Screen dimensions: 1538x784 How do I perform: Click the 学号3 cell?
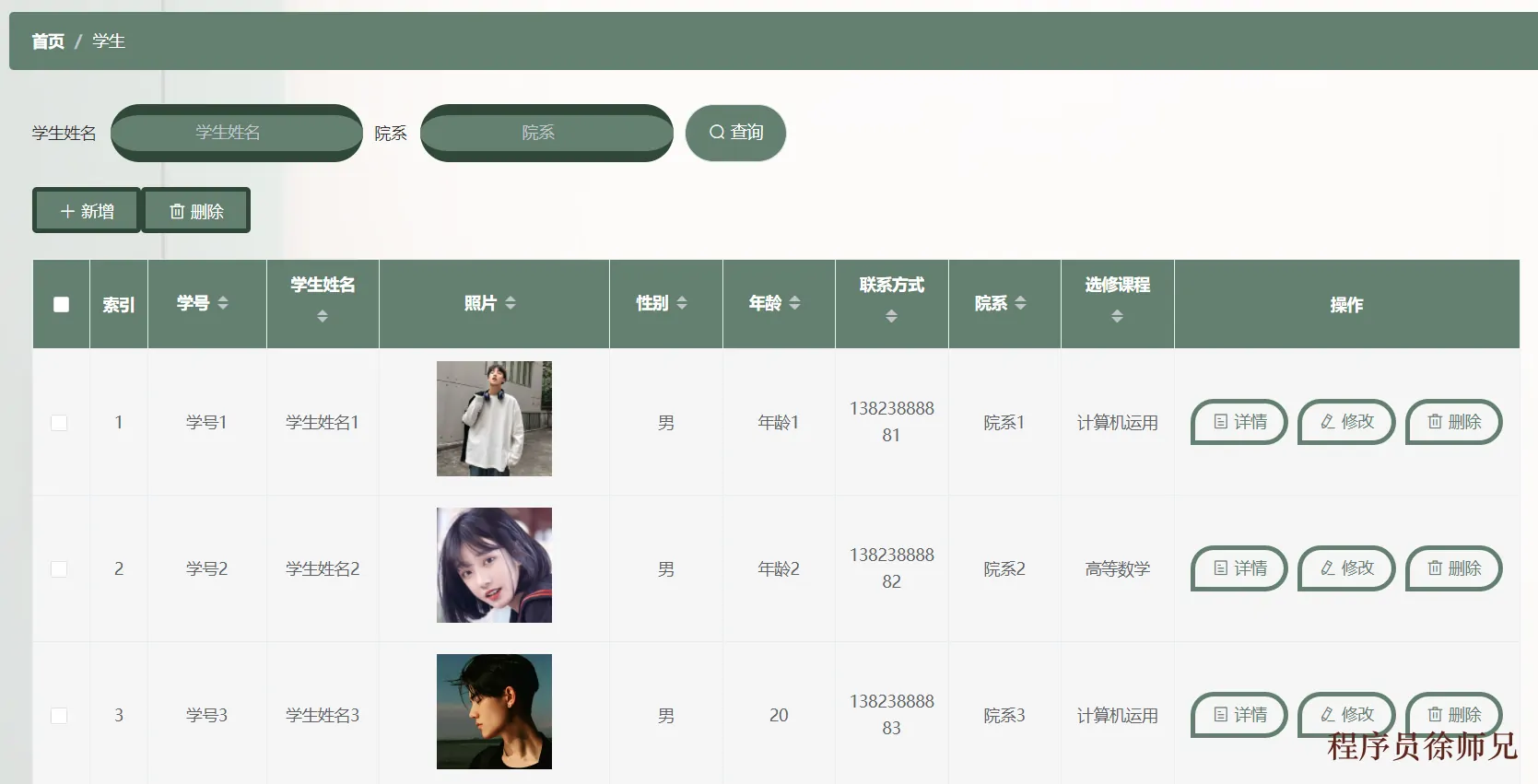206,715
